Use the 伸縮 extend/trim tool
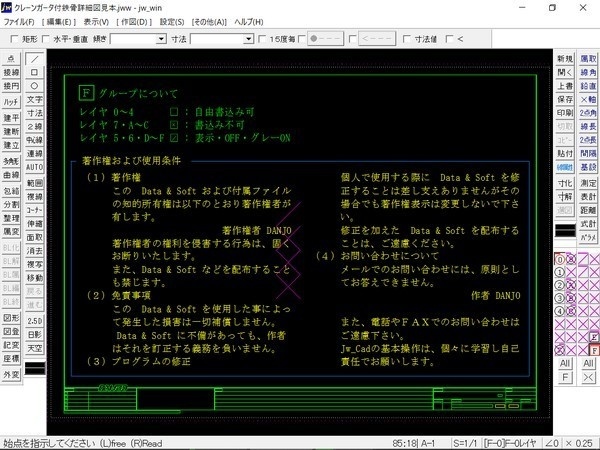The width and height of the screenshot is (600, 450). [x=34, y=223]
